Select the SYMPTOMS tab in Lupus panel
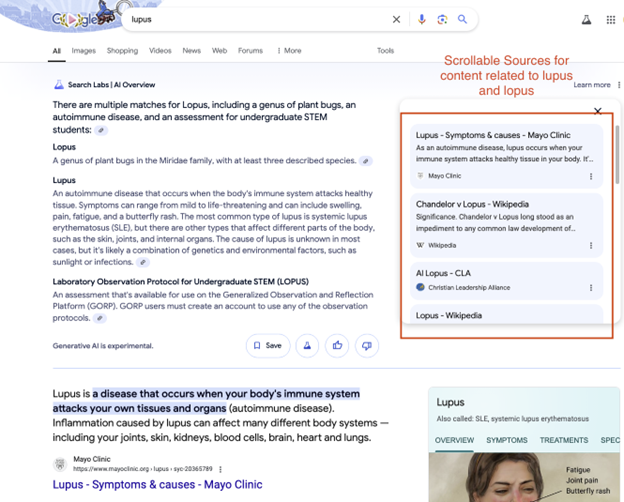 point(506,440)
